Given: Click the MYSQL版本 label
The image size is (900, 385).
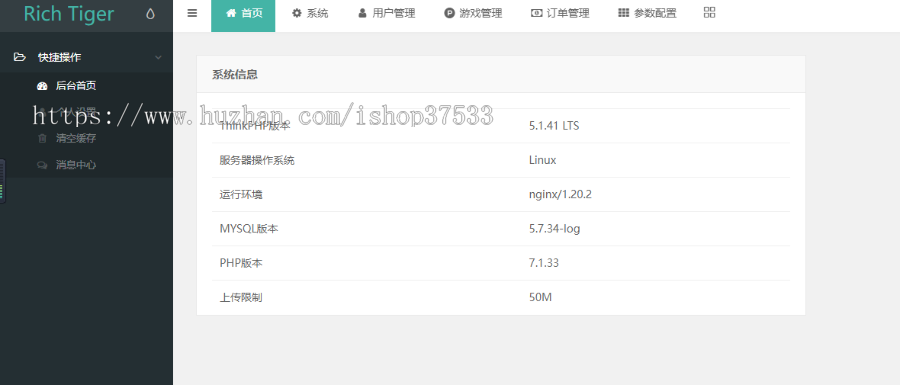Looking at the screenshot, I should point(249,229).
